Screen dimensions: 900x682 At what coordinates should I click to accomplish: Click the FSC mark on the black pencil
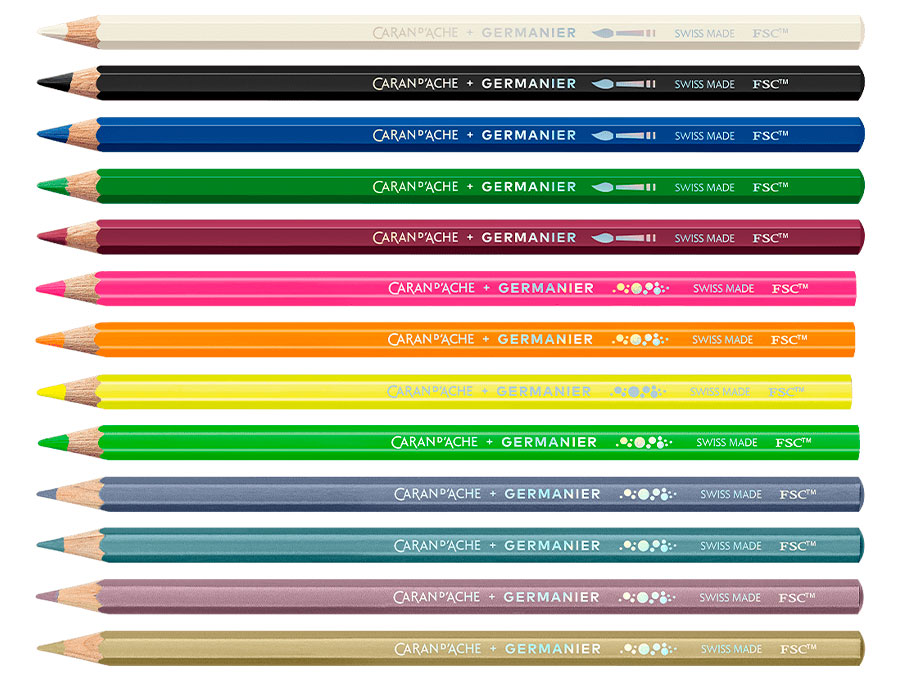[770, 84]
